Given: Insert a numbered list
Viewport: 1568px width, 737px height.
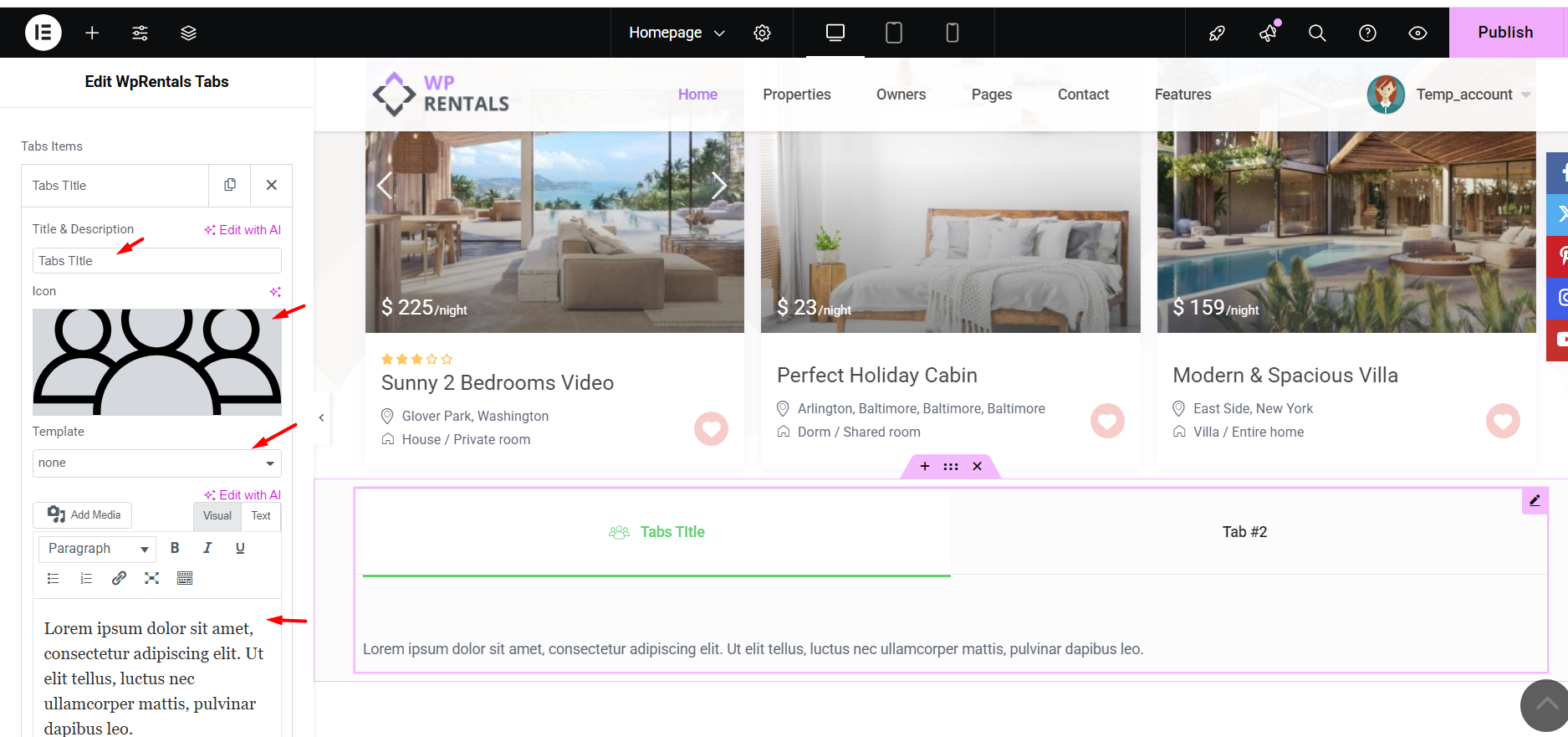Looking at the screenshot, I should tap(86, 578).
